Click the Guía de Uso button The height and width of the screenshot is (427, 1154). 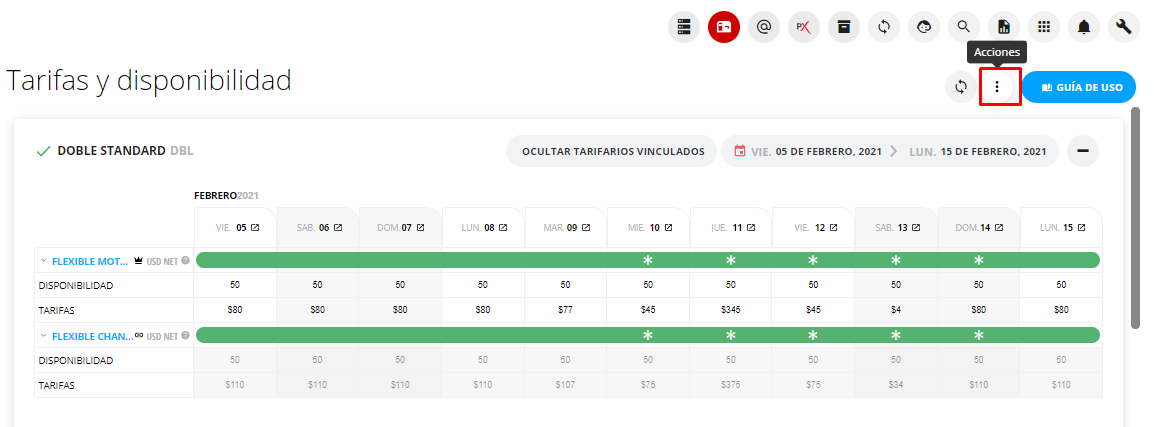tap(1078, 87)
